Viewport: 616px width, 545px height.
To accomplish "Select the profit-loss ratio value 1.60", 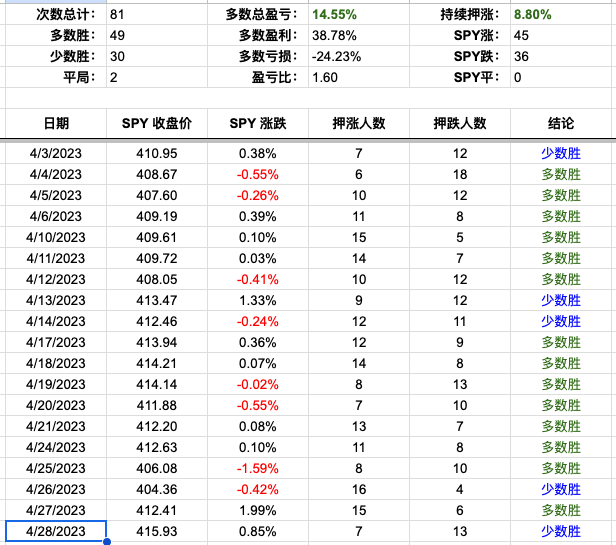I will (324, 77).
